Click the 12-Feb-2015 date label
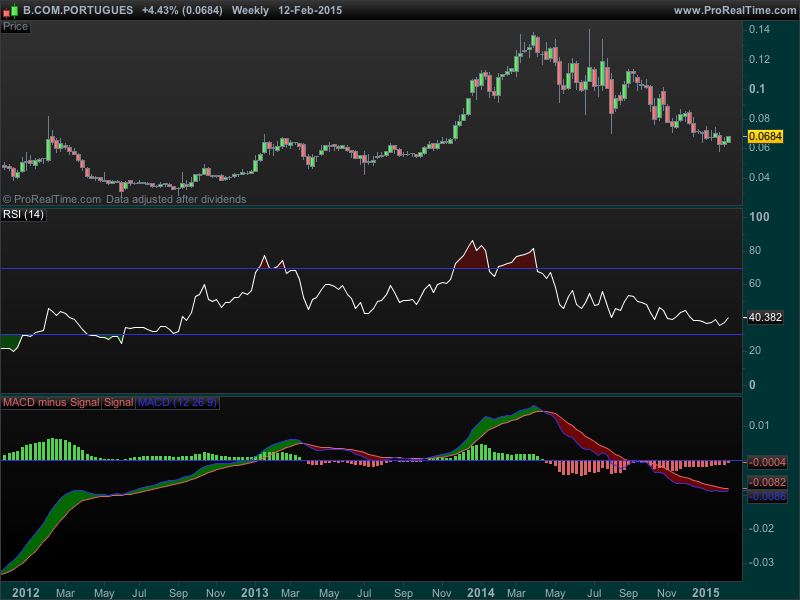The height and width of the screenshot is (600, 800). [x=312, y=9]
